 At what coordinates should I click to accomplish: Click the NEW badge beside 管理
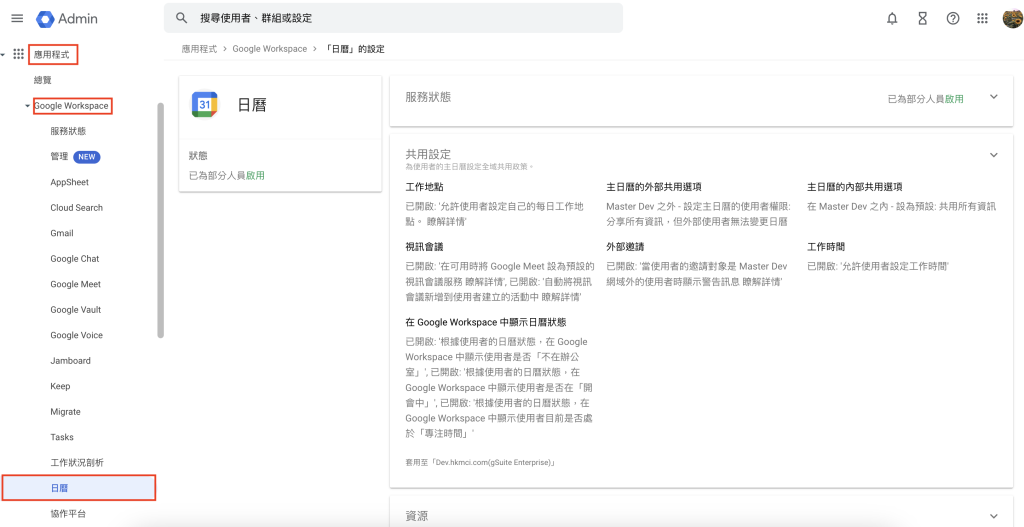tap(87, 157)
